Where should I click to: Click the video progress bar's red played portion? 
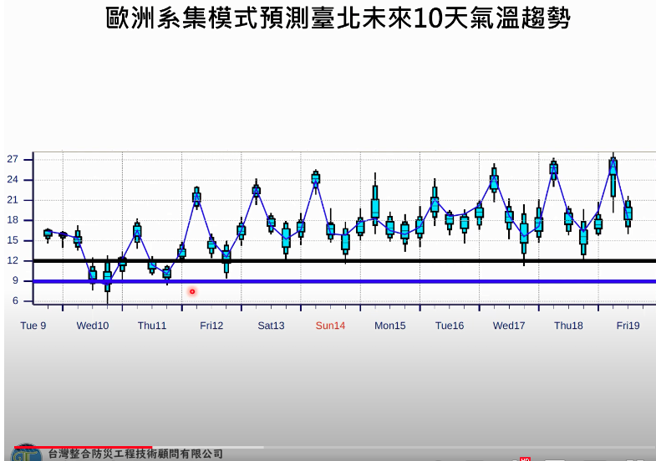point(83,447)
